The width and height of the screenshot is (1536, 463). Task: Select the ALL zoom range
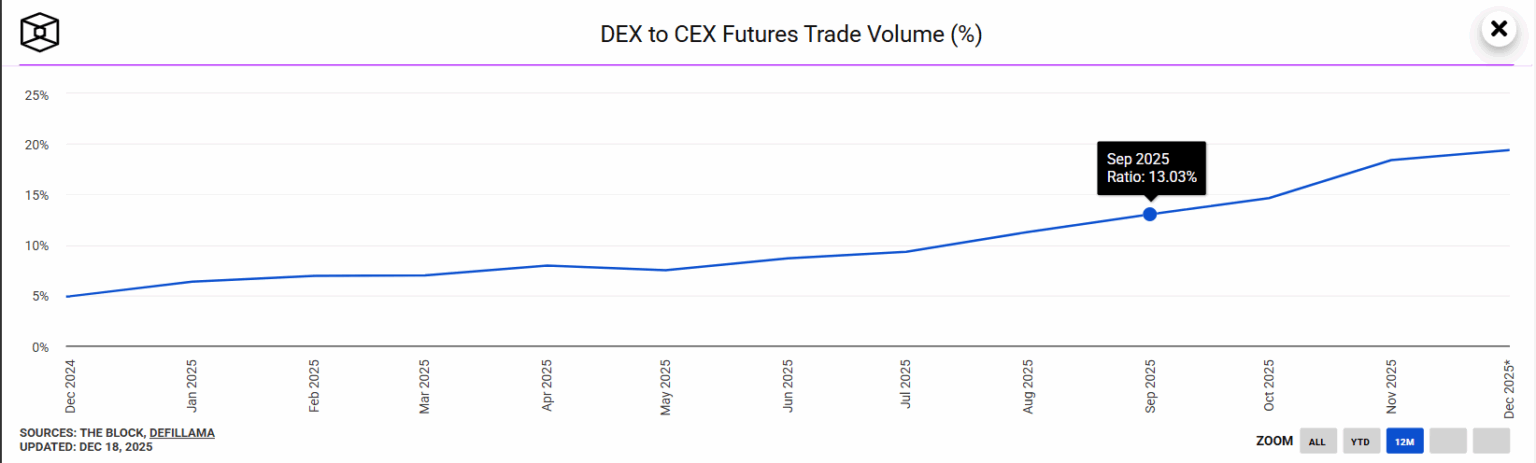tap(1317, 441)
